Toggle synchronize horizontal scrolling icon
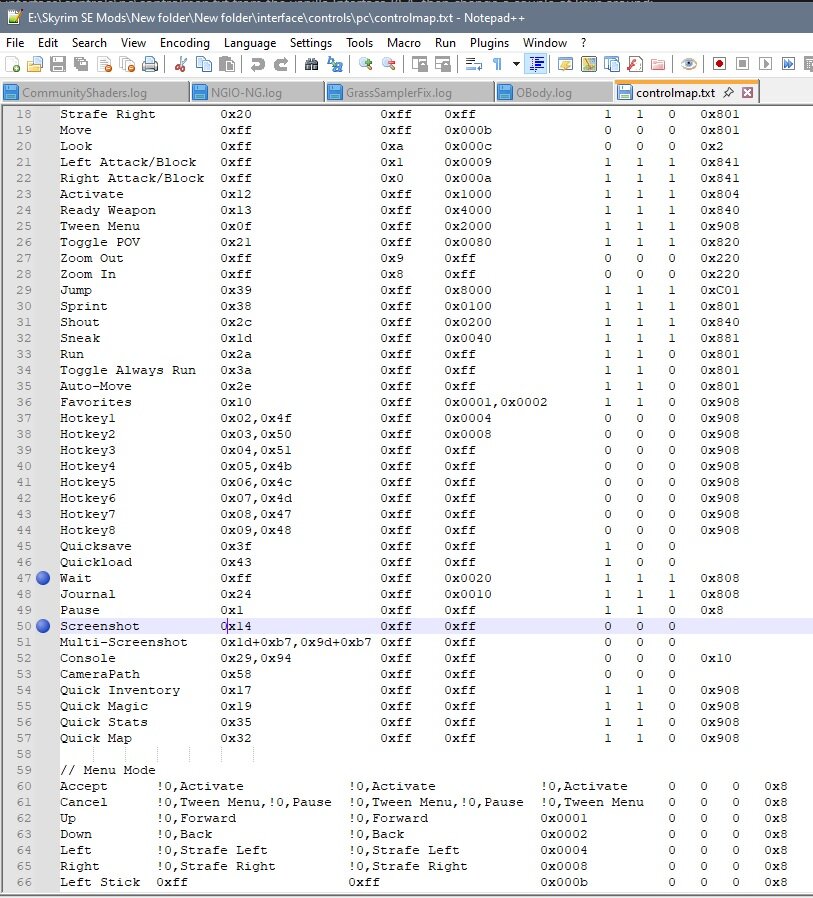The width and height of the screenshot is (813, 898). [x=443, y=64]
